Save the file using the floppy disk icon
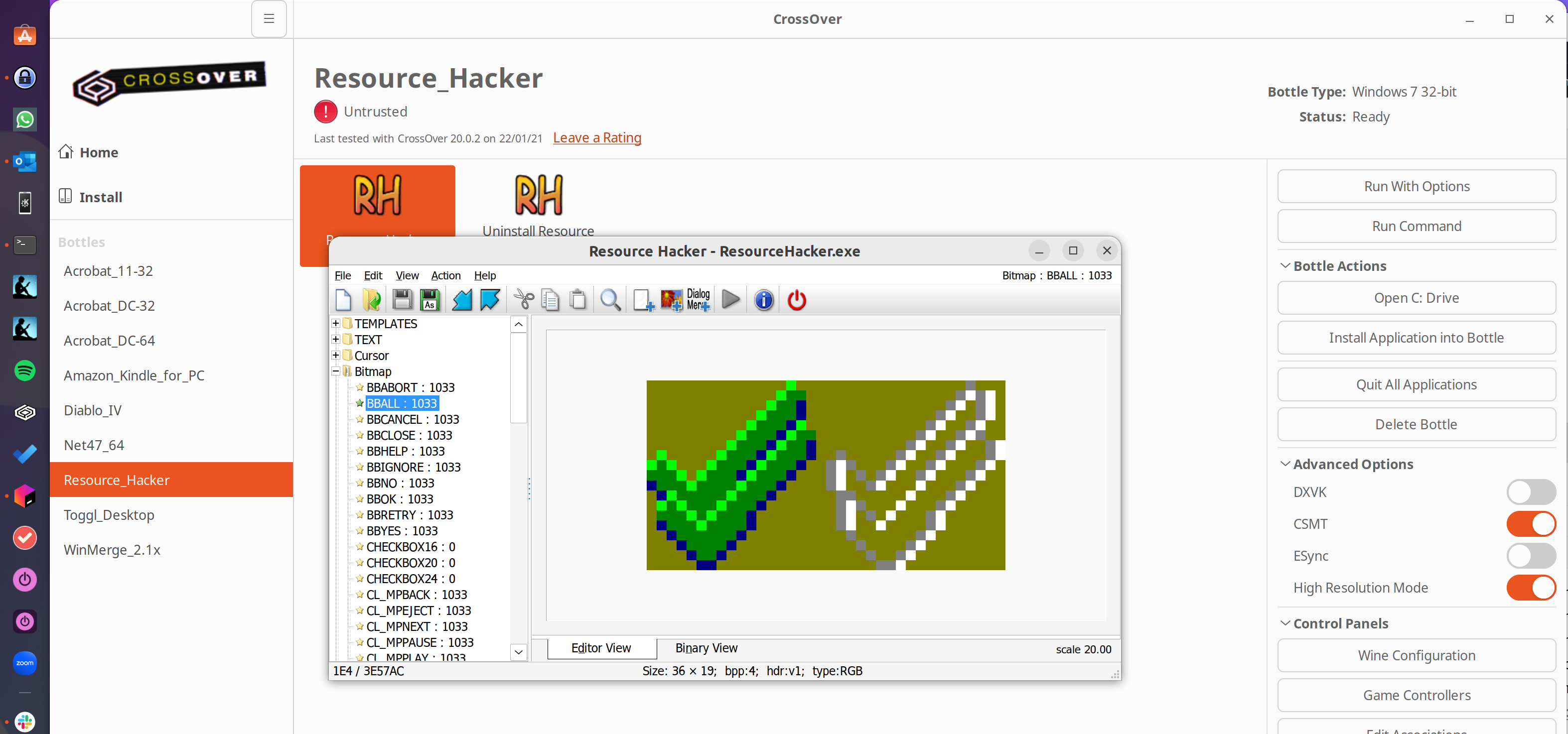 click(x=403, y=300)
